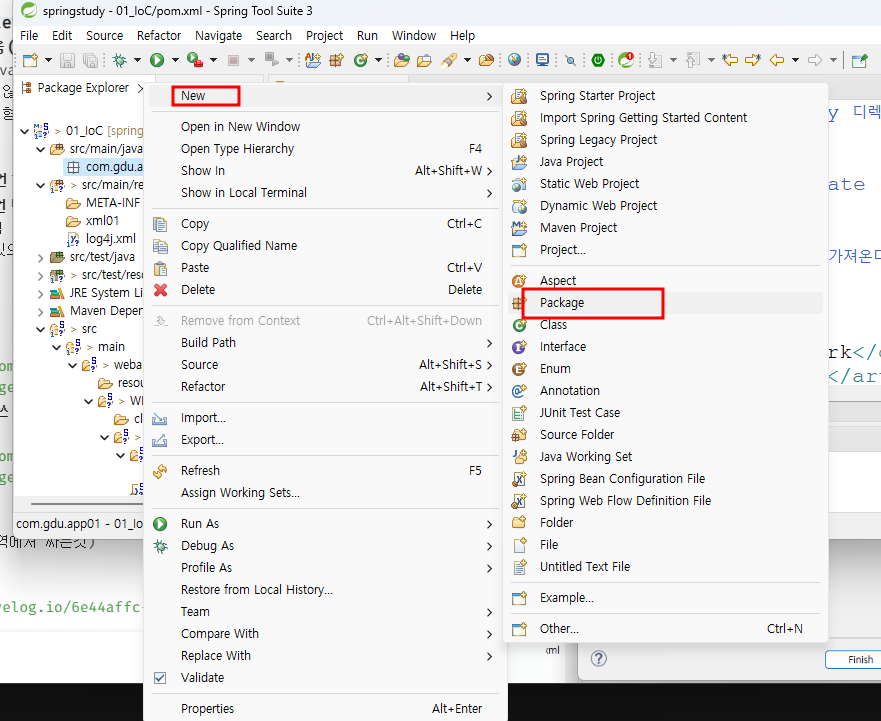Click the purple Interface icon in submenu
This screenshot has height=721, width=881.
tap(519, 347)
